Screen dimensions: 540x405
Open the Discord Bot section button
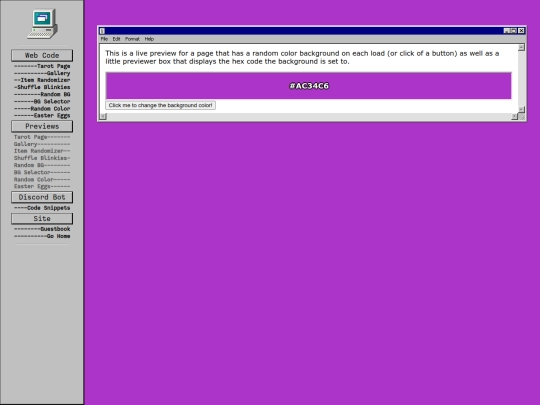click(x=42, y=197)
